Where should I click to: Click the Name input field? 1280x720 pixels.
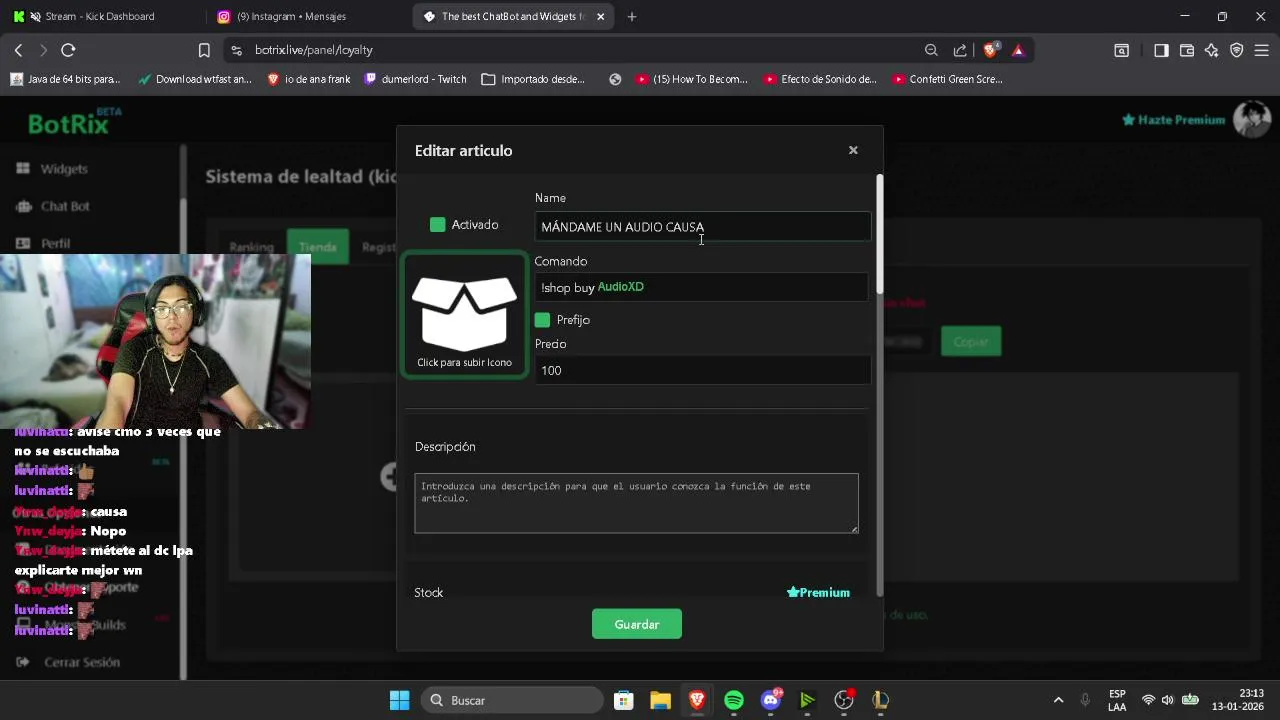pos(702,227)
